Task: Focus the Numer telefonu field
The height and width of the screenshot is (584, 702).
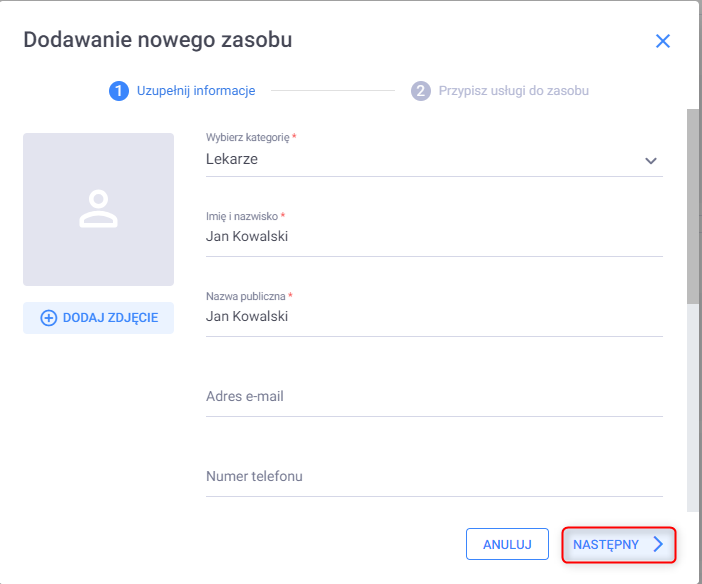Action: tap(433, 477)
